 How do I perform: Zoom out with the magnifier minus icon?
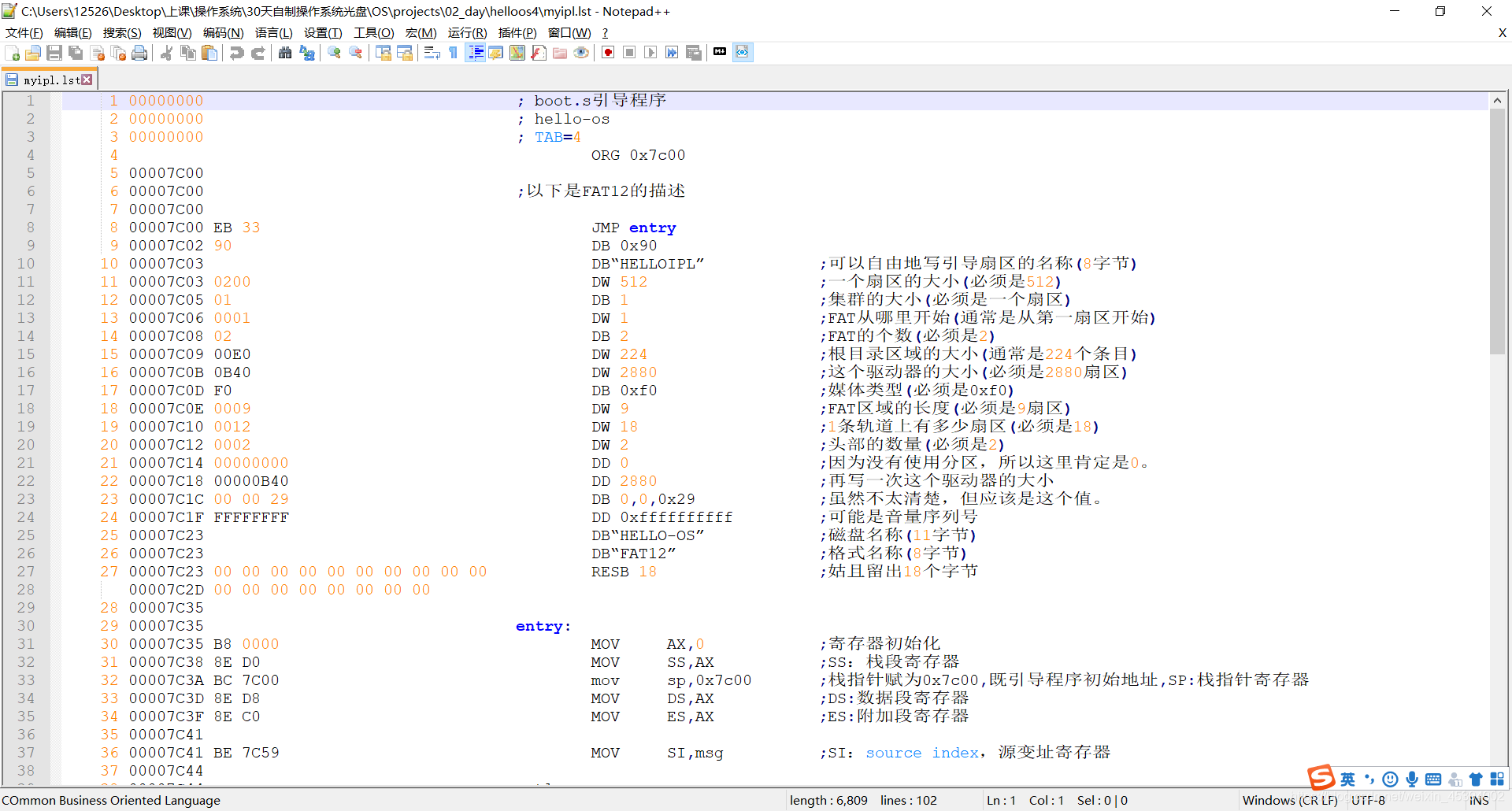coord(356,53)
